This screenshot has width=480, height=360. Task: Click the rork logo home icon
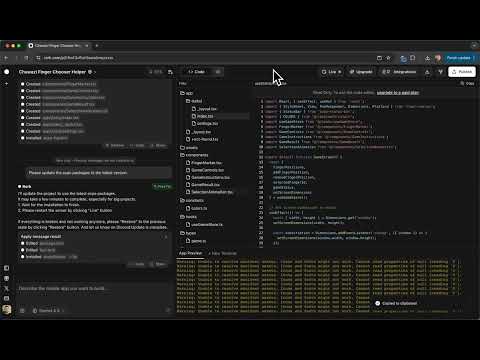point(7,72)
